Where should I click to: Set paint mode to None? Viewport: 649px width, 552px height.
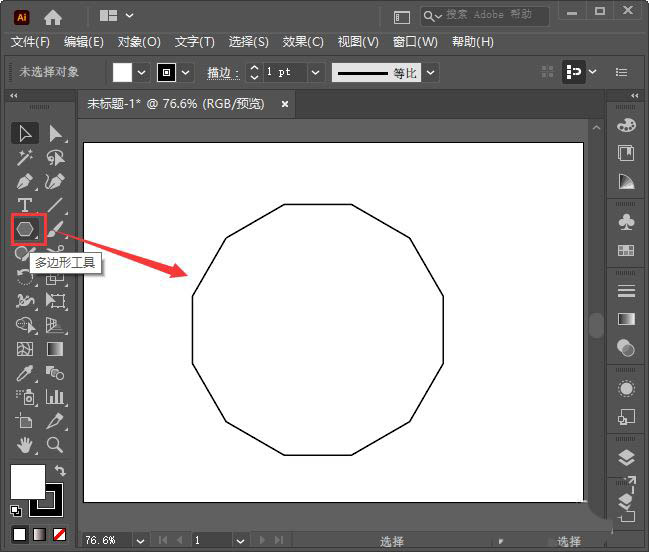[60, 534]
